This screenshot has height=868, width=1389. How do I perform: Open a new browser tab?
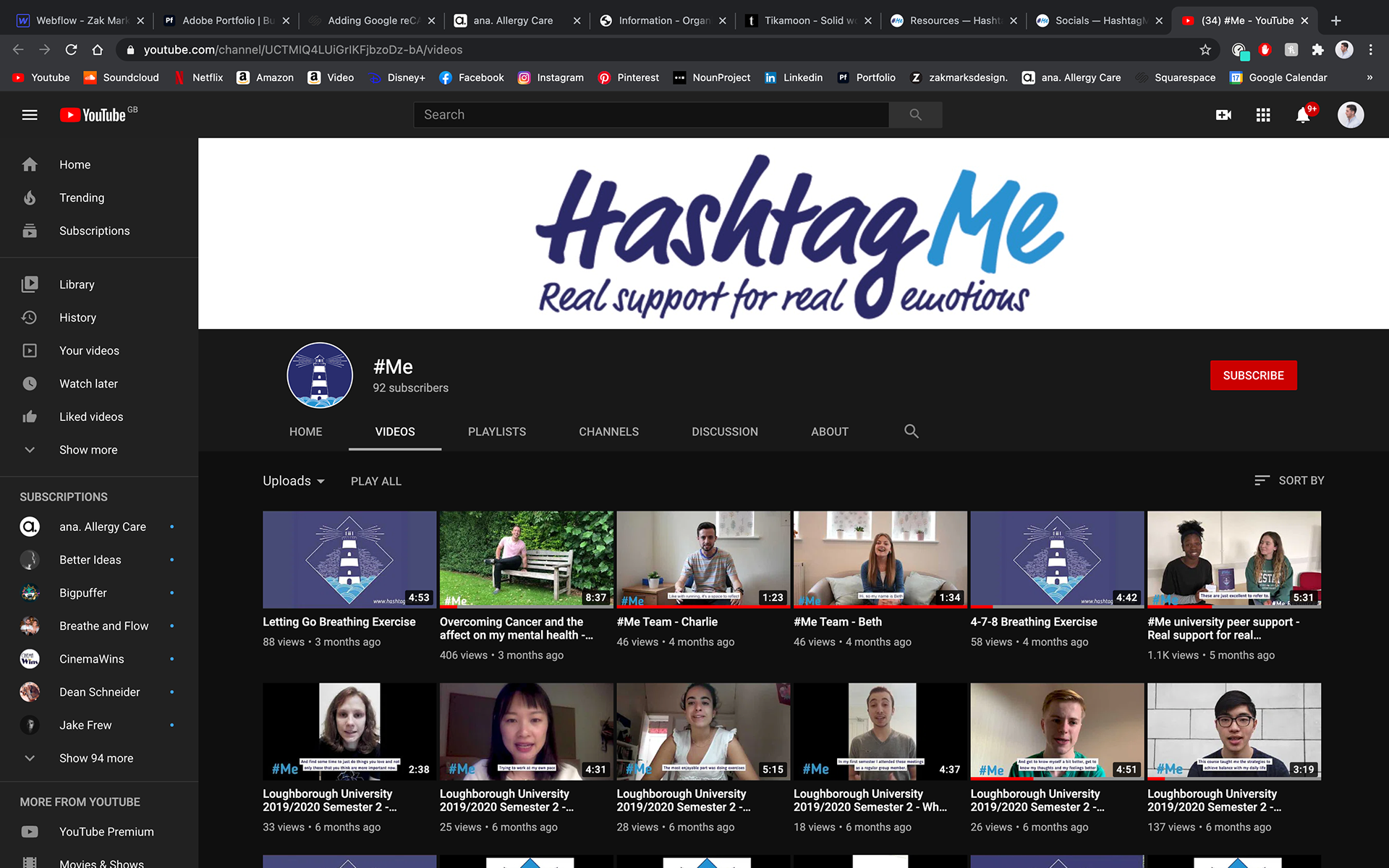[x=1335, y=20]
